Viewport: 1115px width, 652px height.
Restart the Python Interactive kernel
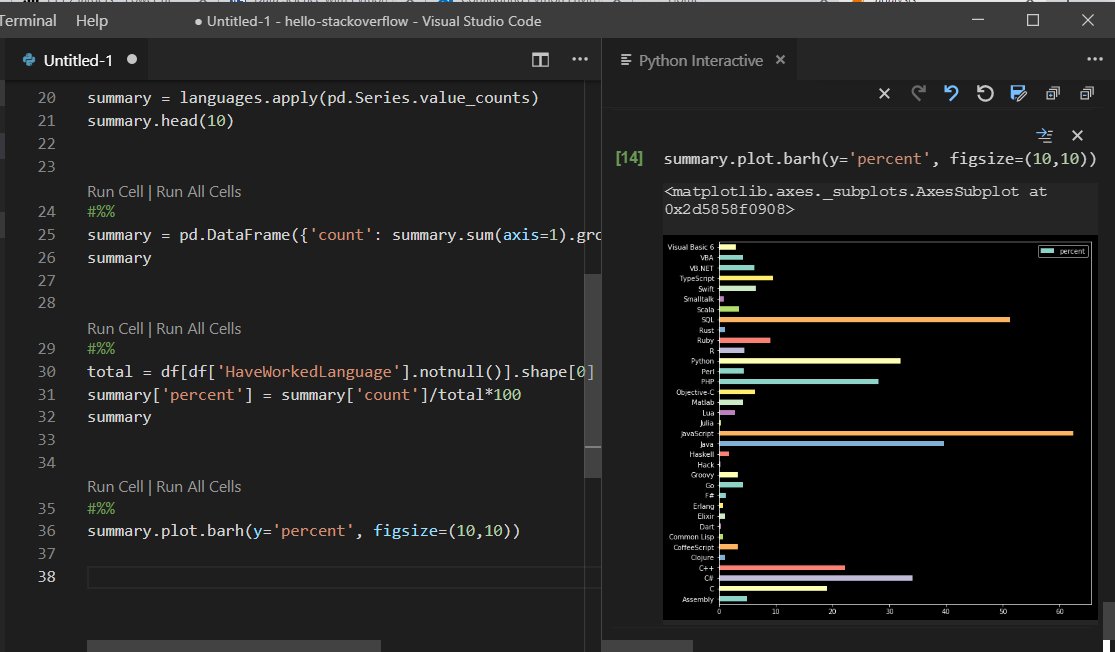(985, 93)
